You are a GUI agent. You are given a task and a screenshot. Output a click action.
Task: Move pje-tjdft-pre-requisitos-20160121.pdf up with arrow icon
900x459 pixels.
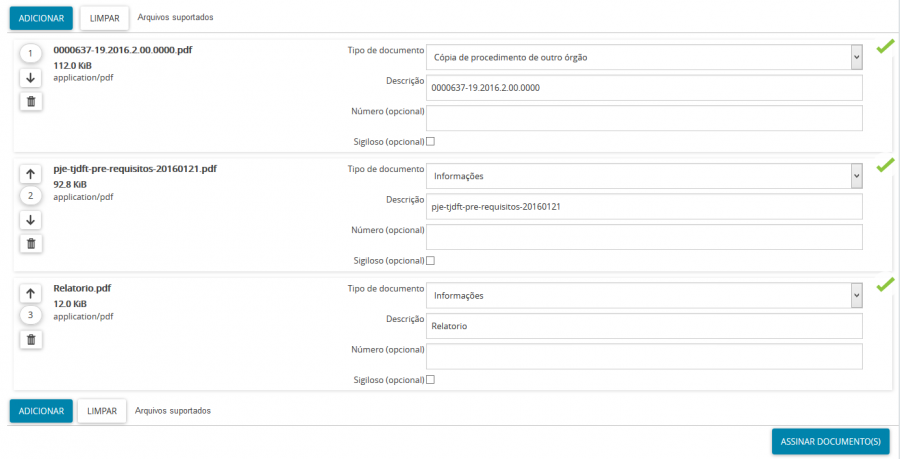point(31,173)
